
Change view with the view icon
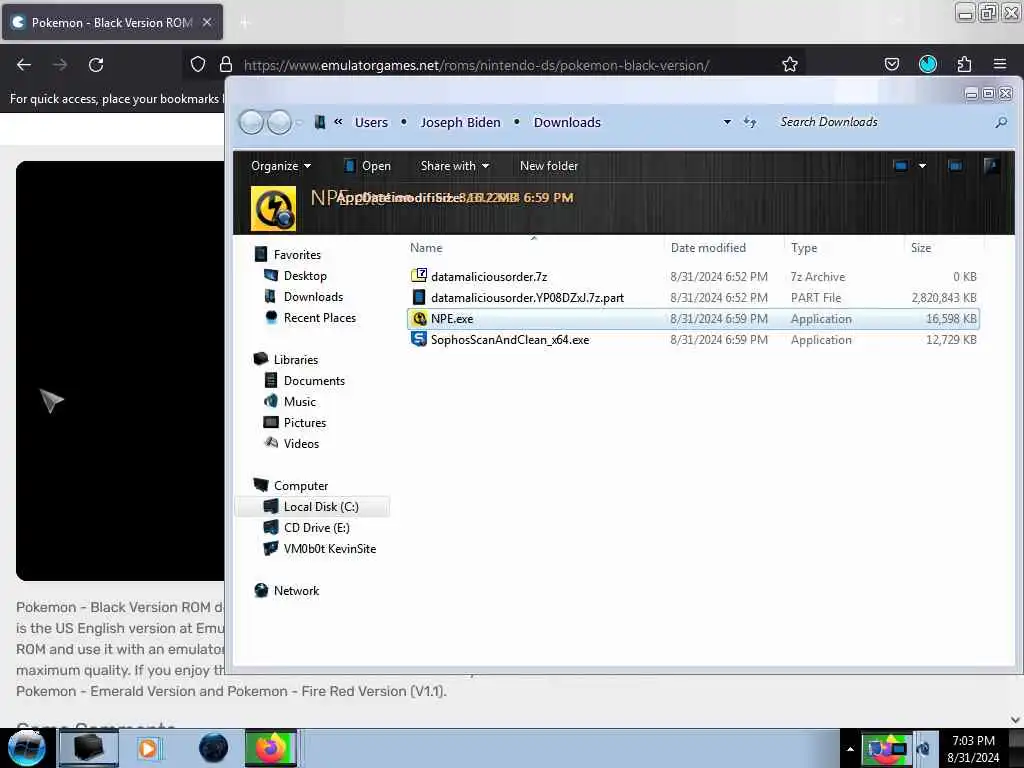(901, 166)
